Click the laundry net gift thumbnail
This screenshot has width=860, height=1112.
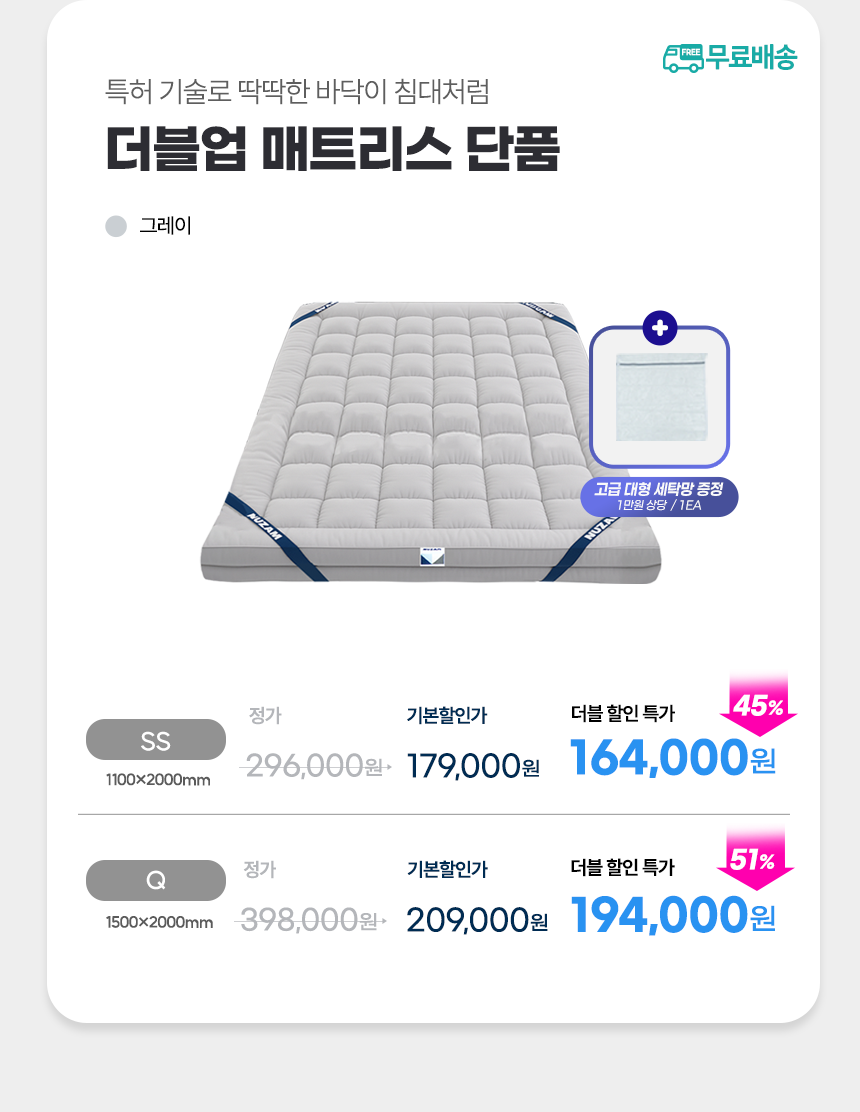660,398
